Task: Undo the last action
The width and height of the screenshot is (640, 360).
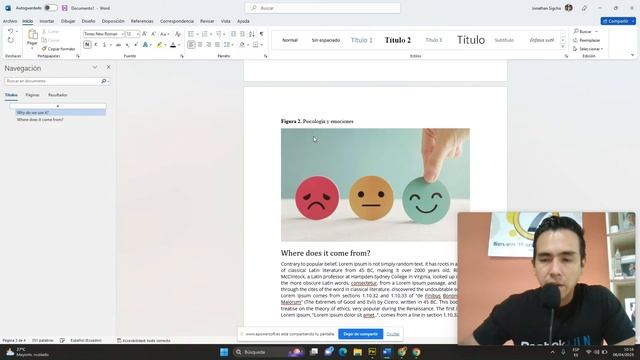Action: click(x=11, y=31)
